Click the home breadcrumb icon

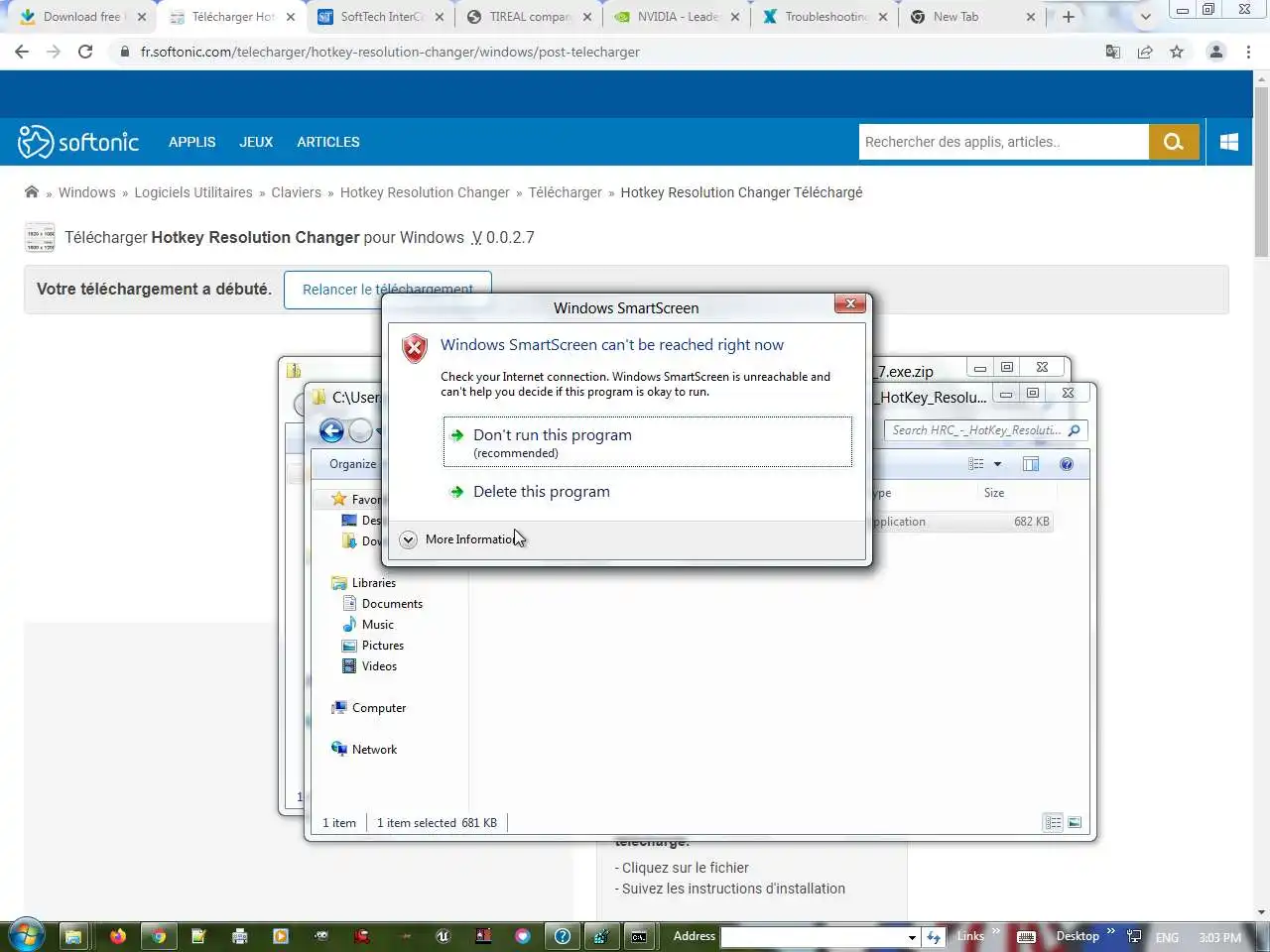(x=32, y=192)
